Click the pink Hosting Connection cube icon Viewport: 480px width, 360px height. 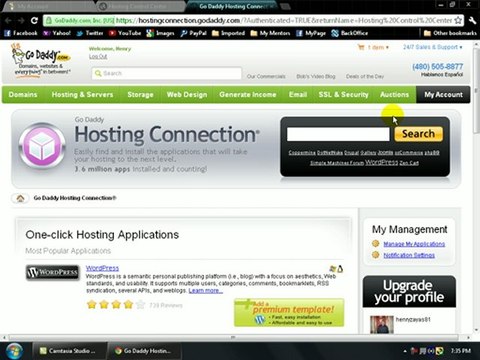[42, 146]
